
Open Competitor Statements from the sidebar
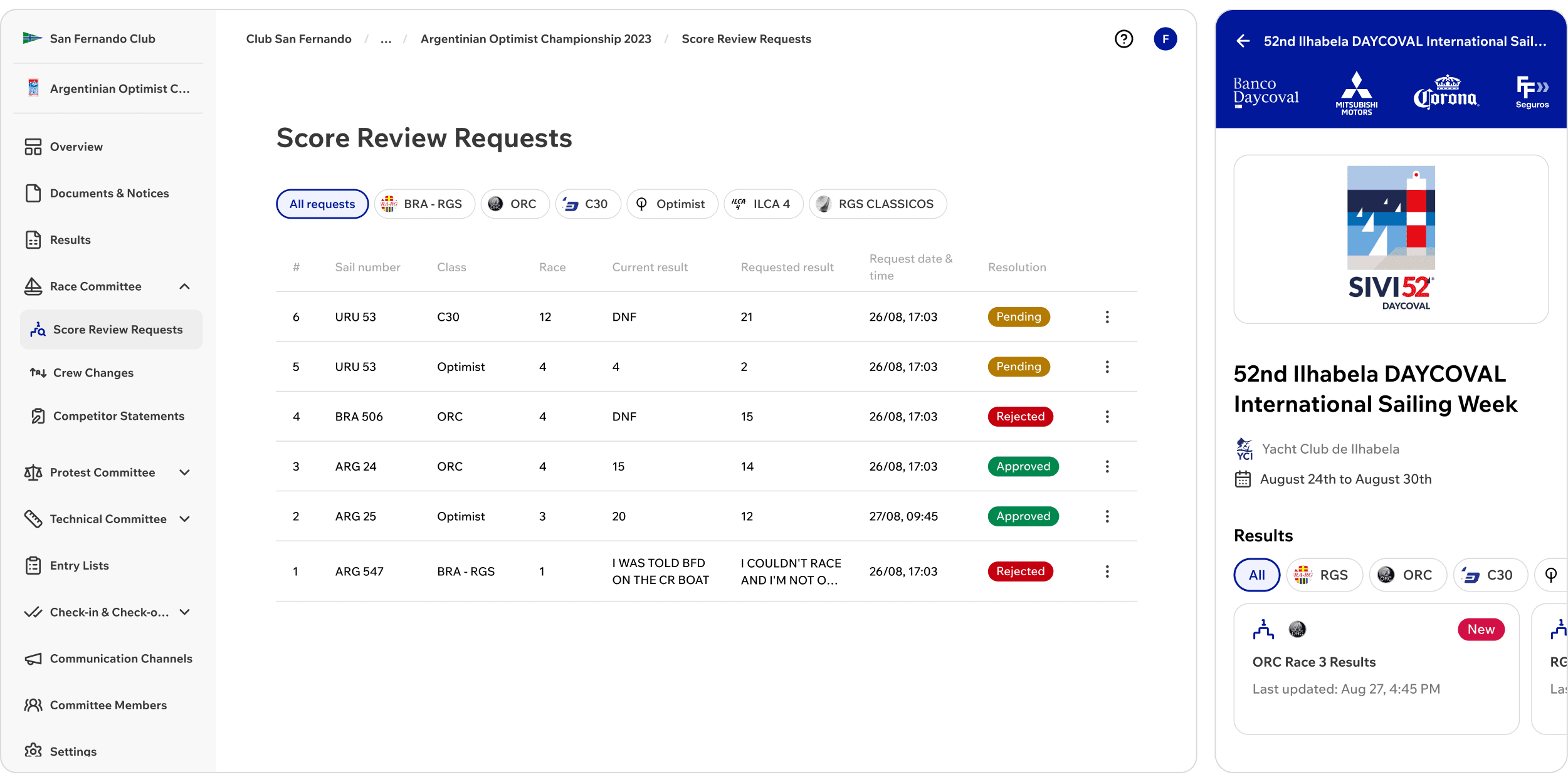click(x=117, y=415)
